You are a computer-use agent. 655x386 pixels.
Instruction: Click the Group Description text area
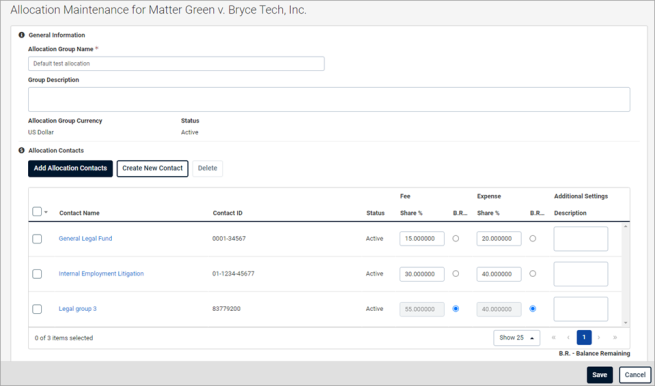(329, 99)
